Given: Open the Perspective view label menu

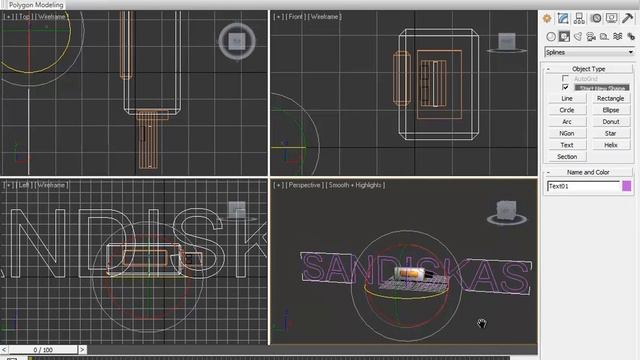Looking at the screenshot, I should click(x=304, y=185).
